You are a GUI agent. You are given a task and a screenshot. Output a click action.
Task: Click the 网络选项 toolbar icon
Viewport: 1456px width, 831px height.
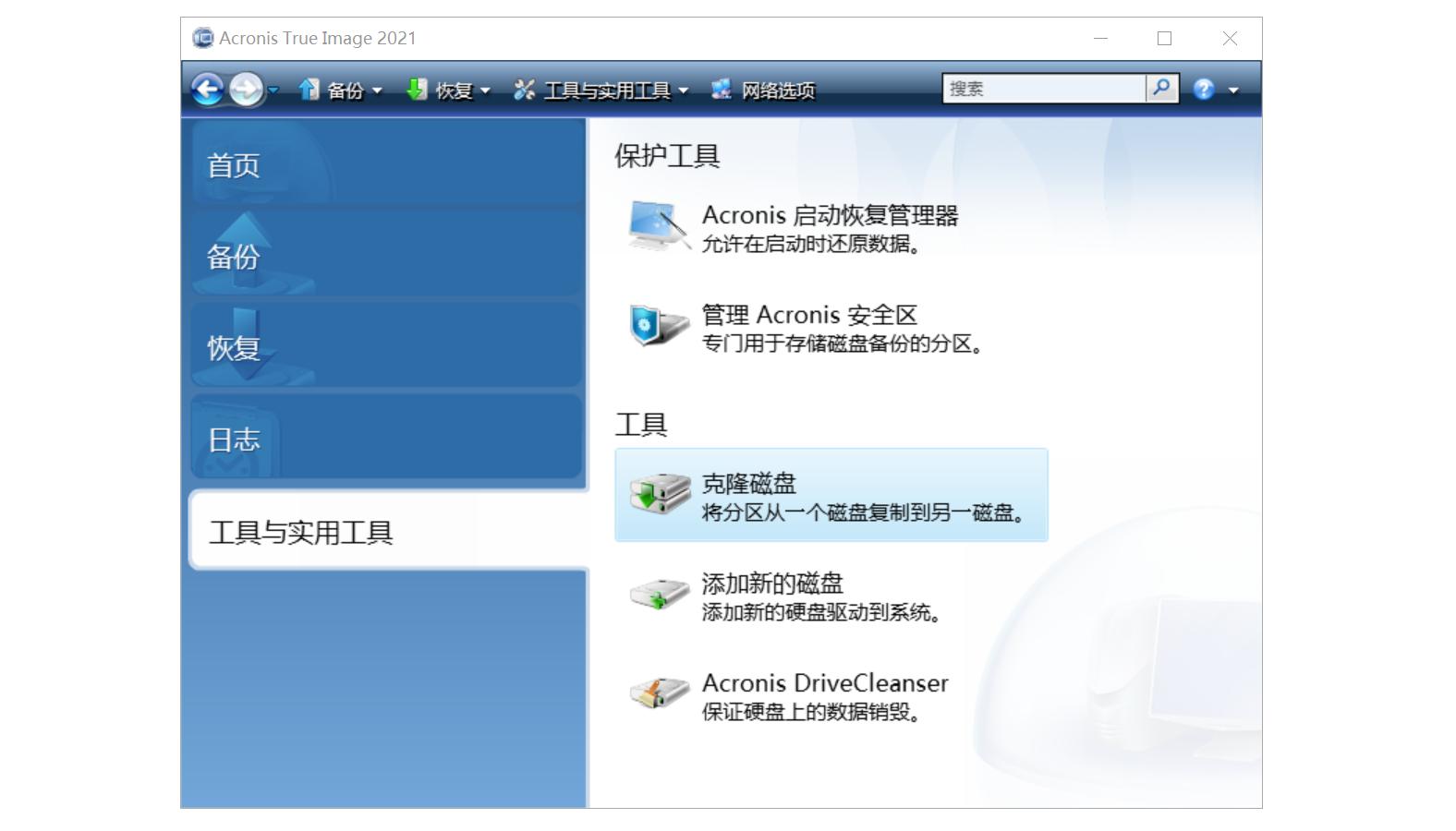pyautogui.click(x=721, y=90)
